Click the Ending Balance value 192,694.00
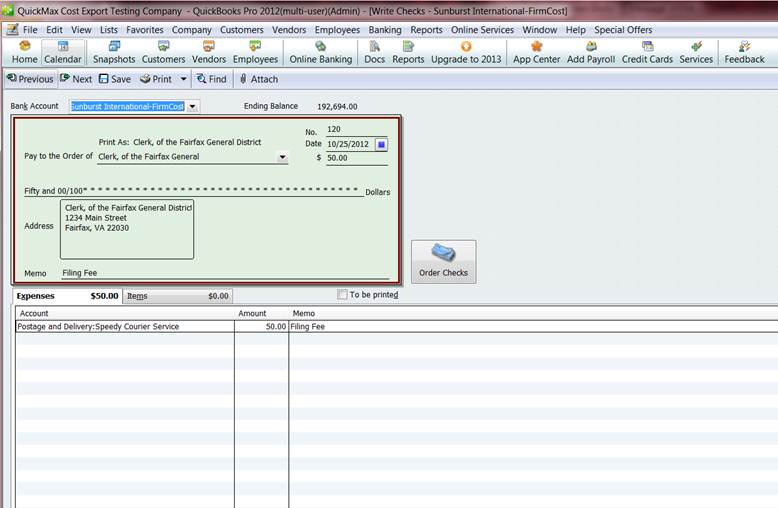This screenshot has height=508, width=778. pos(337,107)
